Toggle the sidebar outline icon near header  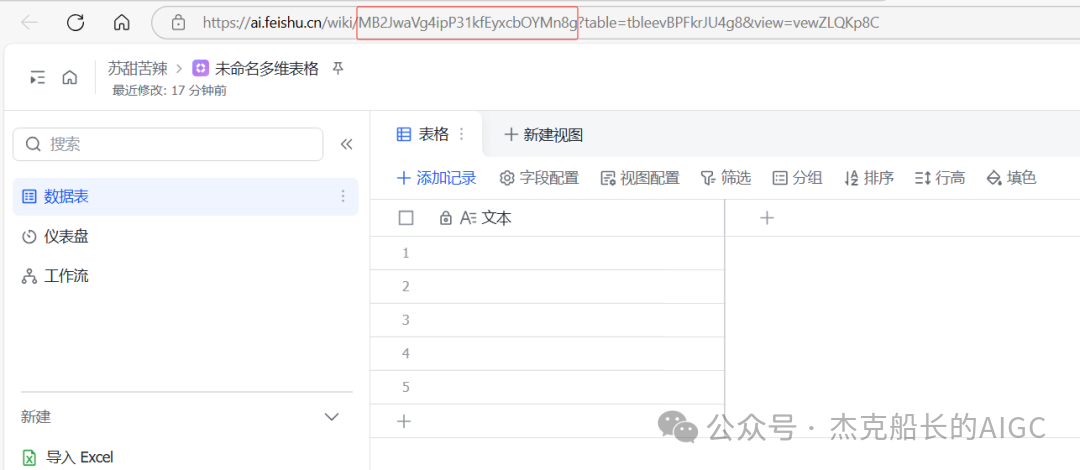pyautogui.click(x=38, y=78)
